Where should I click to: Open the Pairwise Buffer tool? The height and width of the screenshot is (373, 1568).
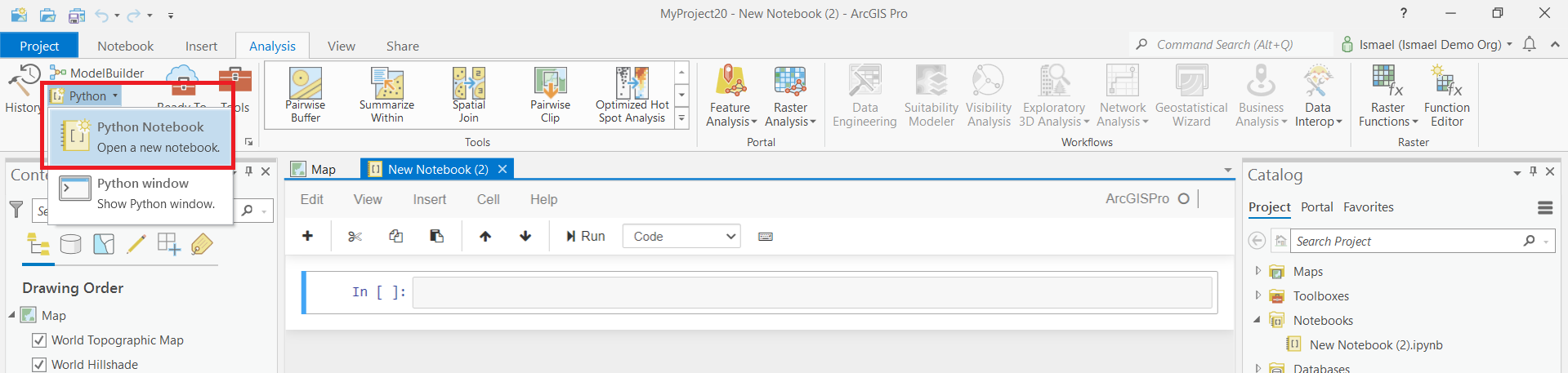pos(306,95)
